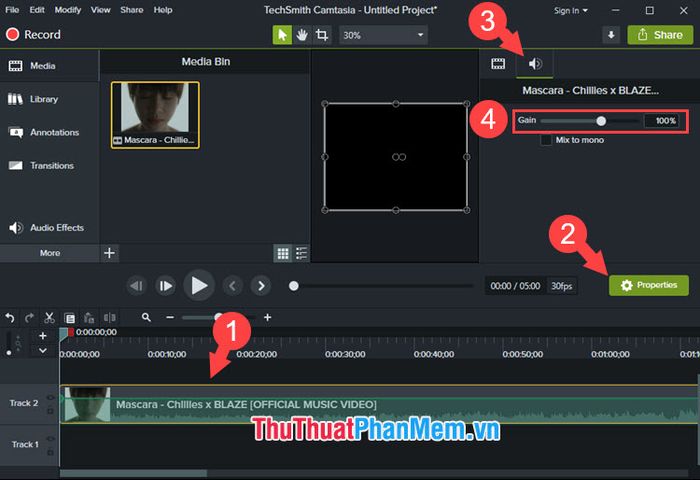Click the timeline zoom out minus
Image resolution: width=700 pixels, height=480 pixels.
tap(170, 317)
